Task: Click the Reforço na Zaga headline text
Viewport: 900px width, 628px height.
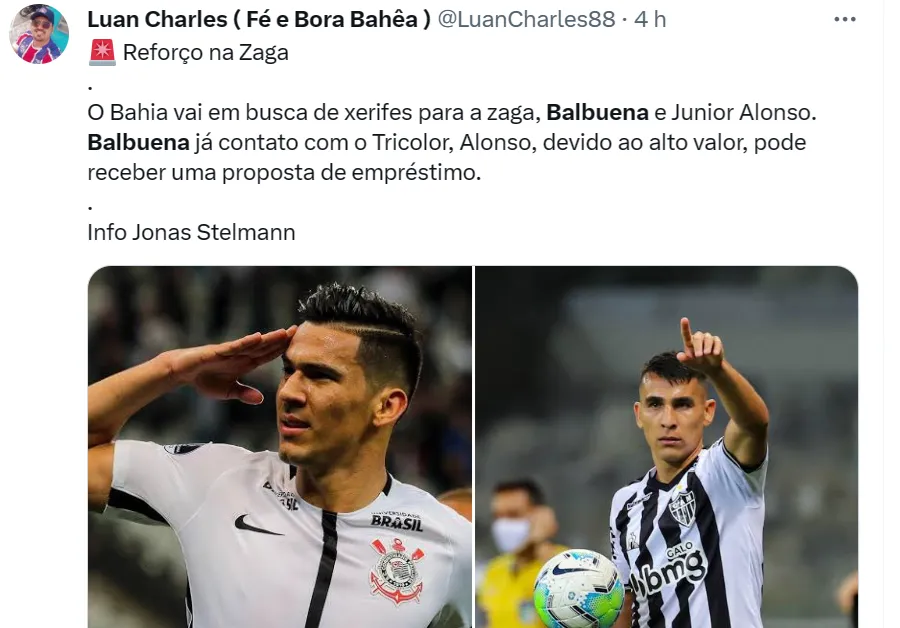Action: click(x=205, y=53)
